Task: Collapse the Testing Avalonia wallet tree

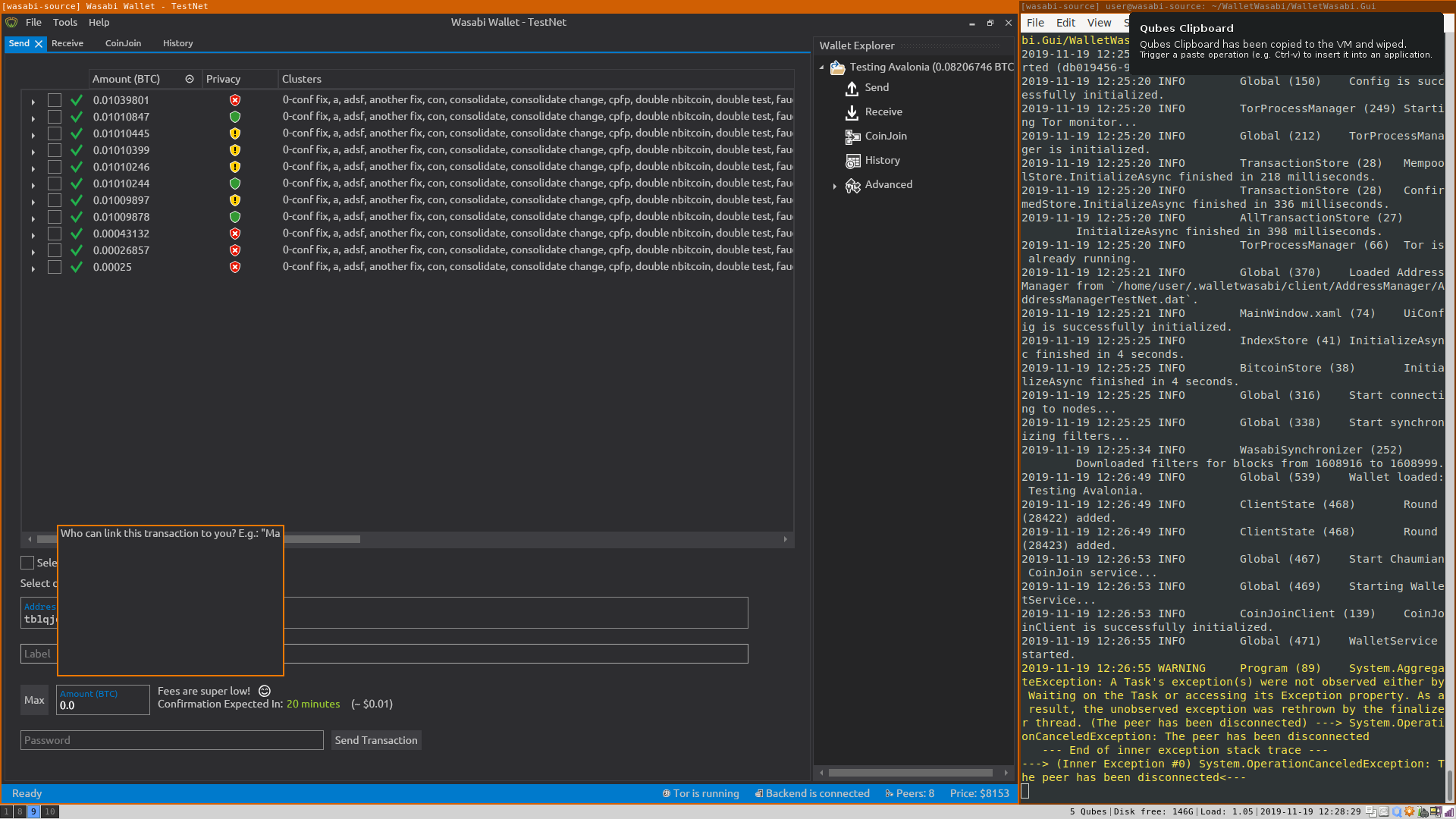Action: click(x=821, y=67)
